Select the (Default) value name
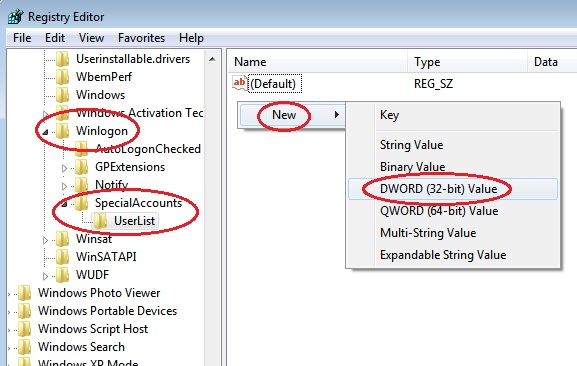Screen dimensions: 577x366 273,84
